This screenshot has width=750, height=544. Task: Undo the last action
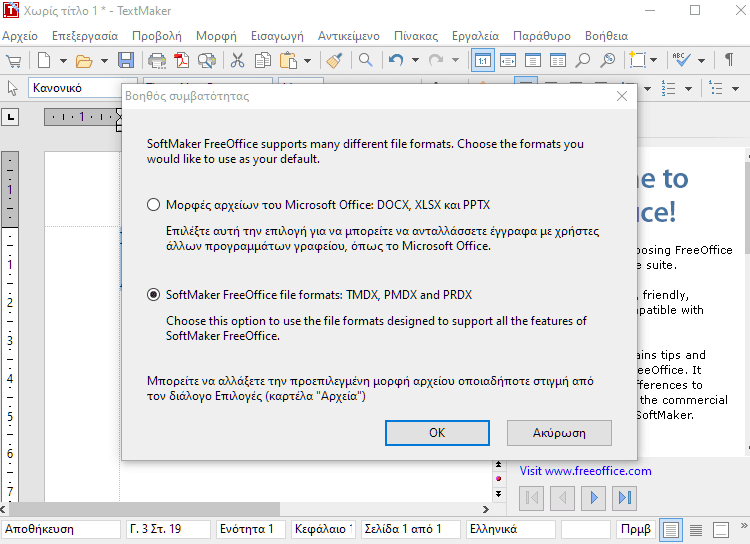396,61
